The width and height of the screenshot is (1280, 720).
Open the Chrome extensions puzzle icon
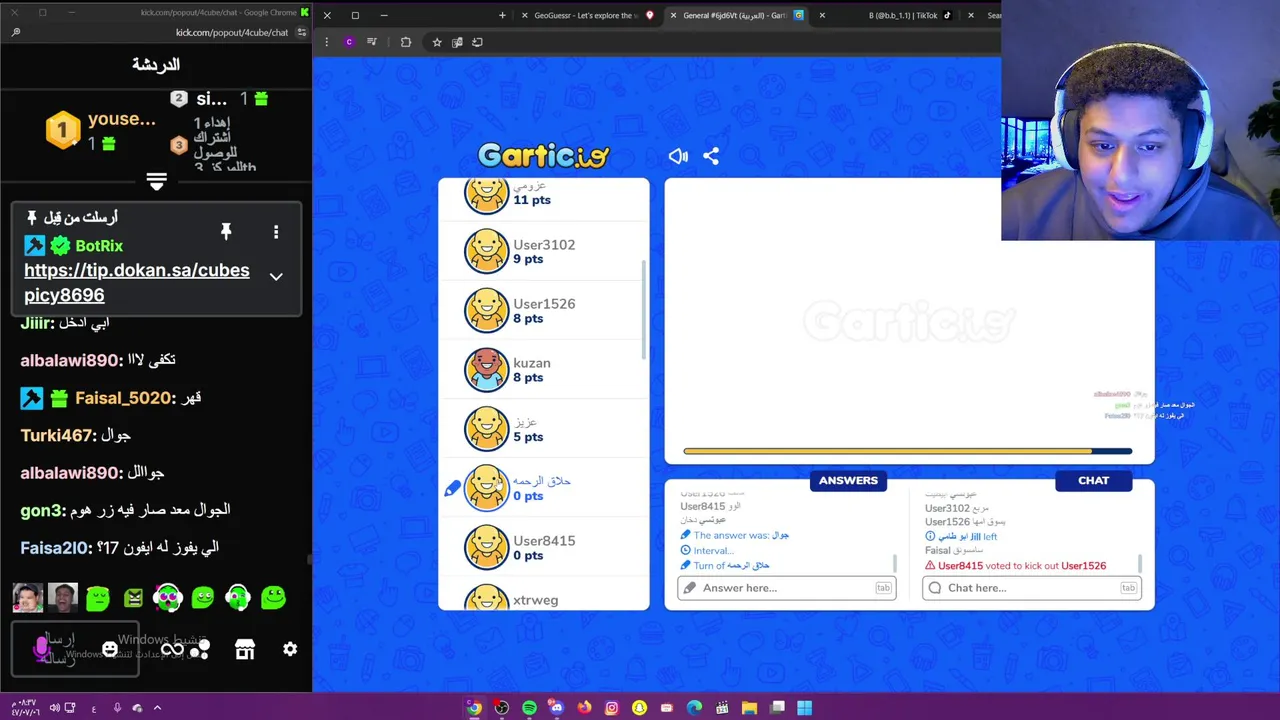(406, 42)
